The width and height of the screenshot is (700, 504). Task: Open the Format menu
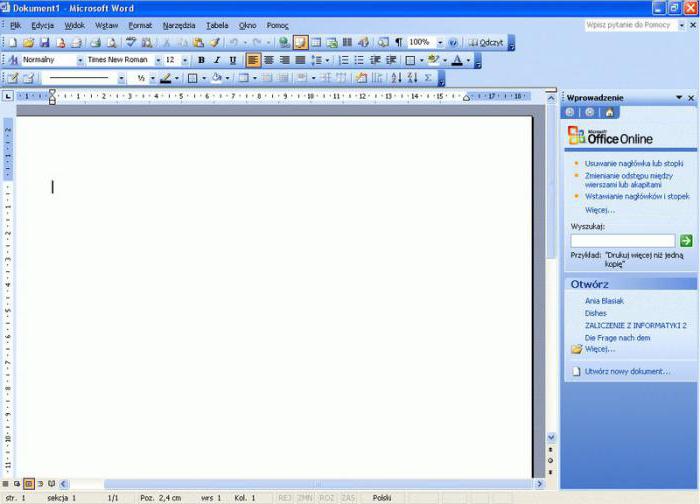point(140,26)
